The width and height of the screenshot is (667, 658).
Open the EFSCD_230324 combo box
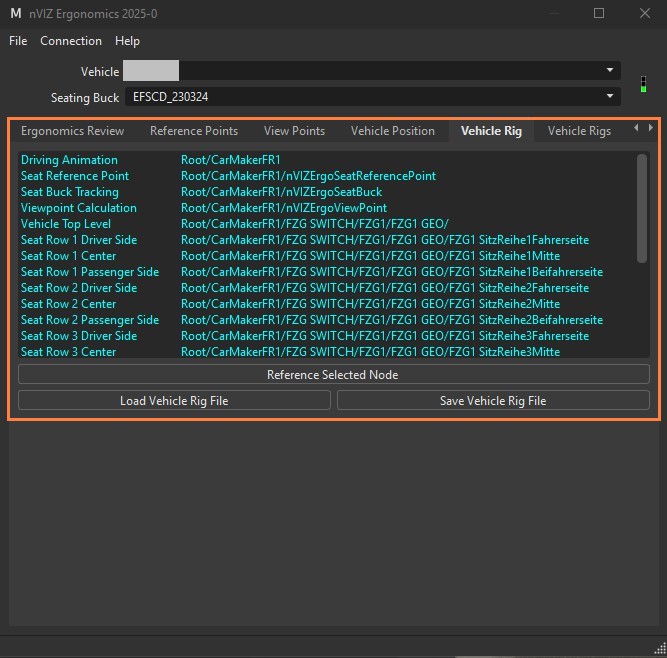(373, 97)
